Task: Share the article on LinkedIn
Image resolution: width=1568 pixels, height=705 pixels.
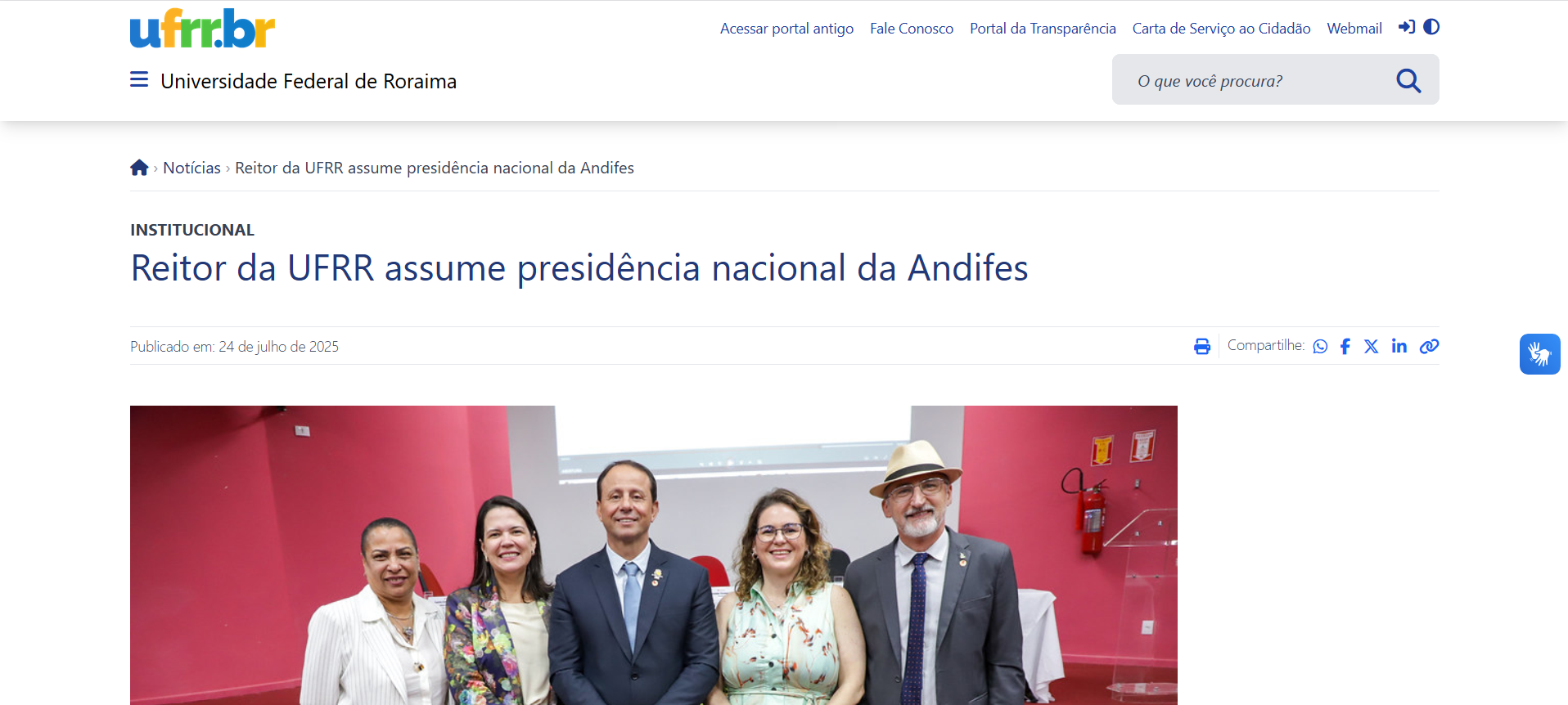Action: coord(1399,346)
